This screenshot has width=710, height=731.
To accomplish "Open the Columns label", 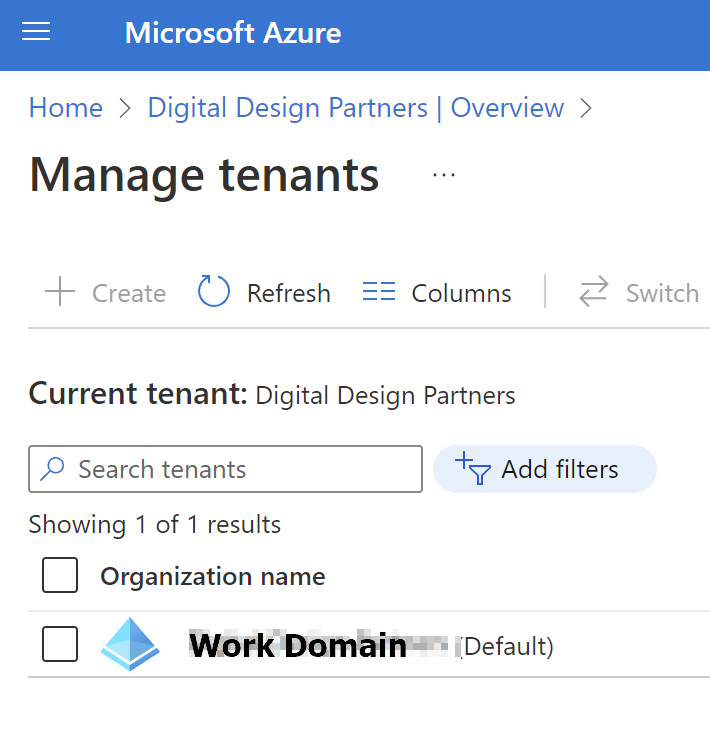I will [x=462, y=293].
